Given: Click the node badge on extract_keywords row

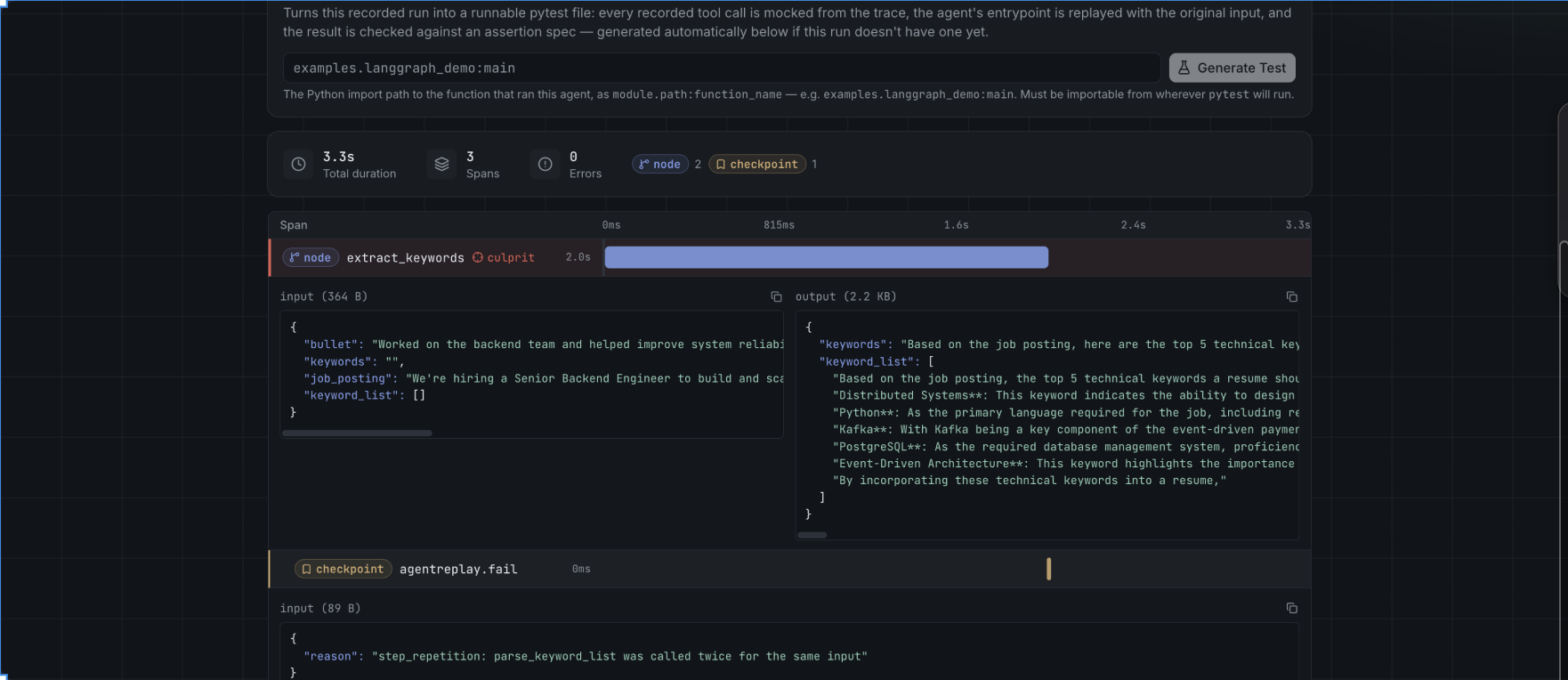Looking at the screenshot, I should [x=311, y=257].
